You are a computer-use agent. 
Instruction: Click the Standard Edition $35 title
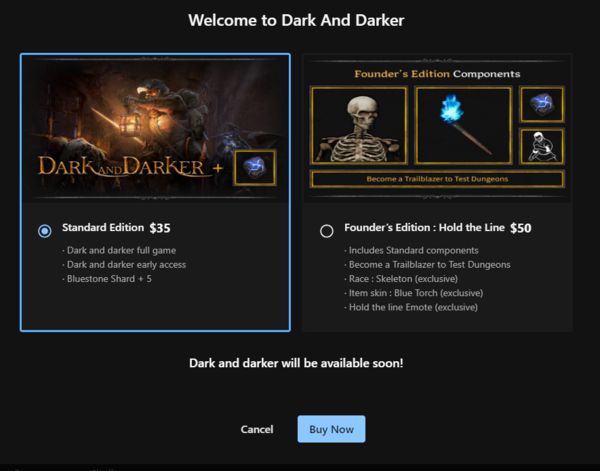[116, 228]
